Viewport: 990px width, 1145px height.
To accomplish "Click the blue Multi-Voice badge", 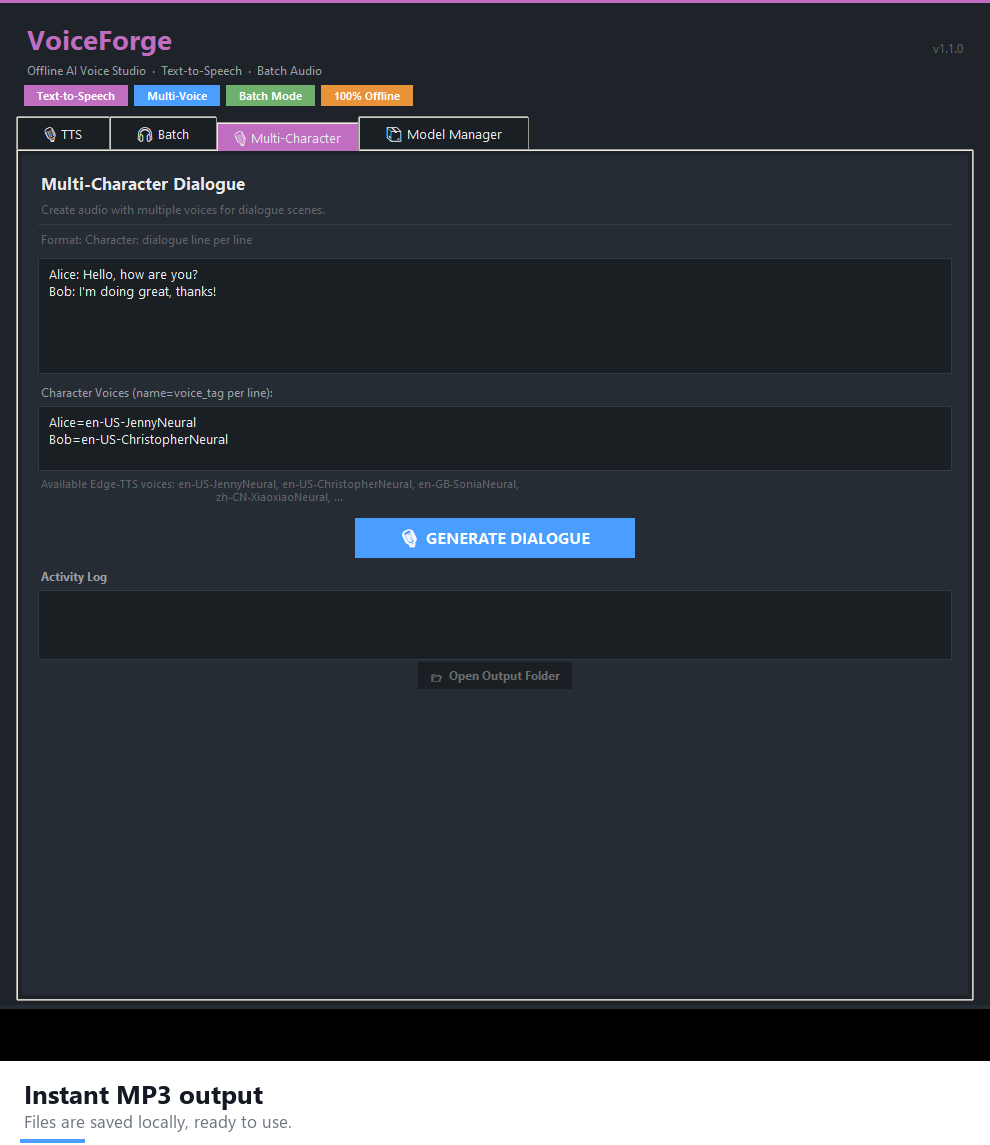I will [177, 96].
